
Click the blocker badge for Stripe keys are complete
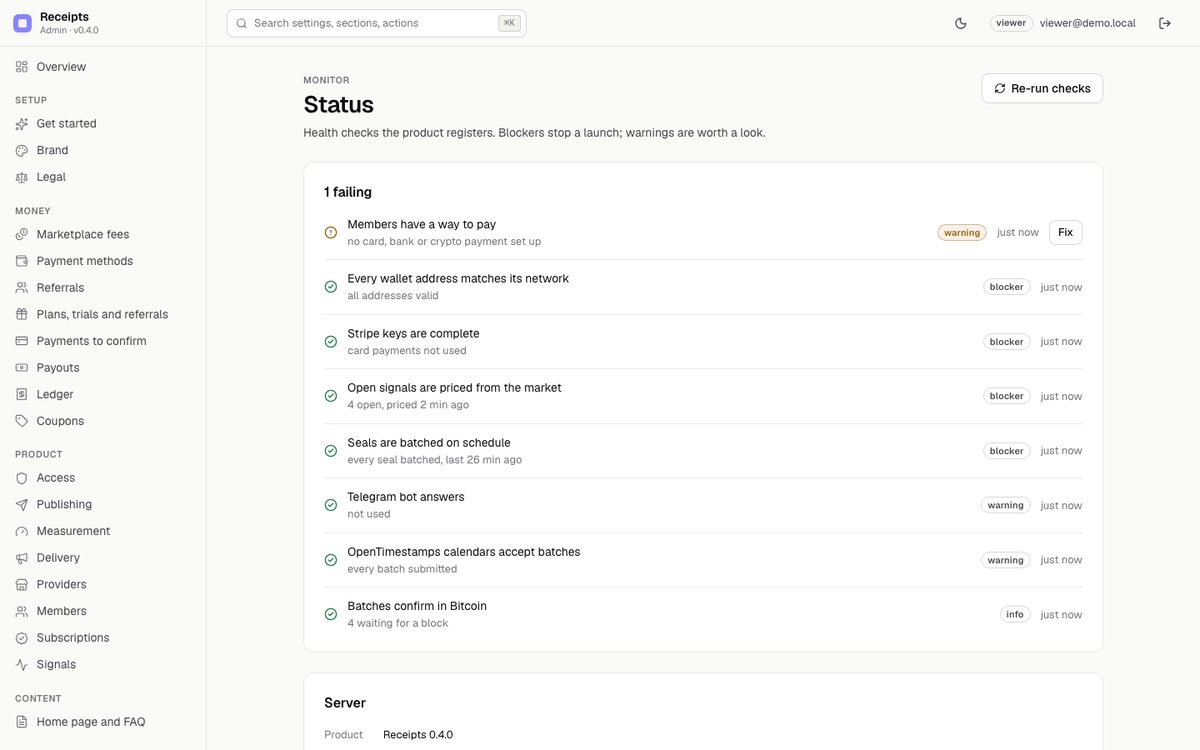(1006, 342)
